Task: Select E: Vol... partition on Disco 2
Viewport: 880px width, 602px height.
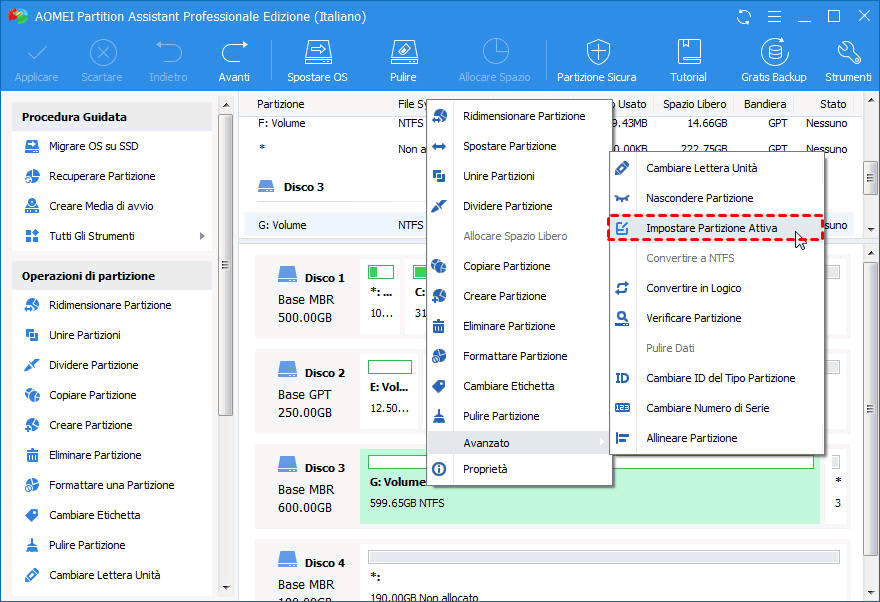Action: (389, 391)
